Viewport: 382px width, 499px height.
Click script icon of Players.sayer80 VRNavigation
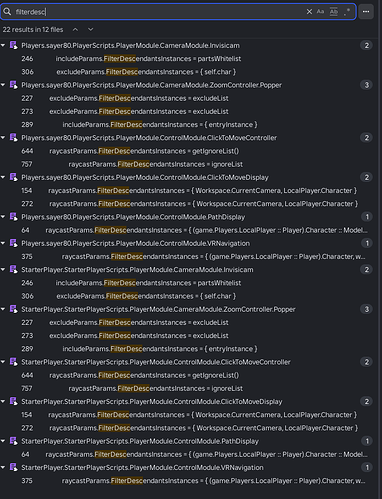tap(14, 243)
